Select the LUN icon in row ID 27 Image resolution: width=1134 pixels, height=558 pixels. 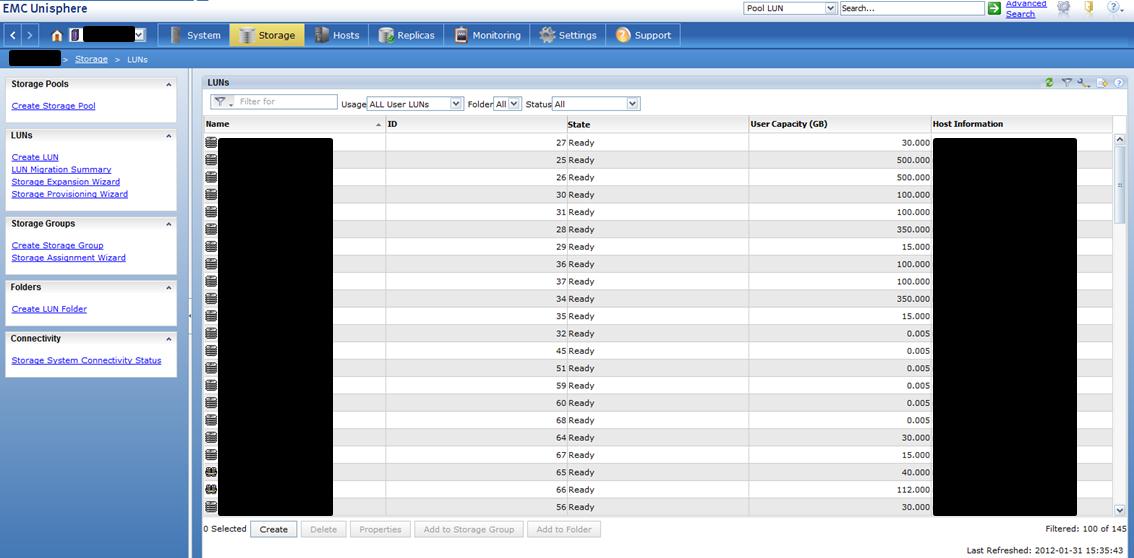click(x=211, y=142)
